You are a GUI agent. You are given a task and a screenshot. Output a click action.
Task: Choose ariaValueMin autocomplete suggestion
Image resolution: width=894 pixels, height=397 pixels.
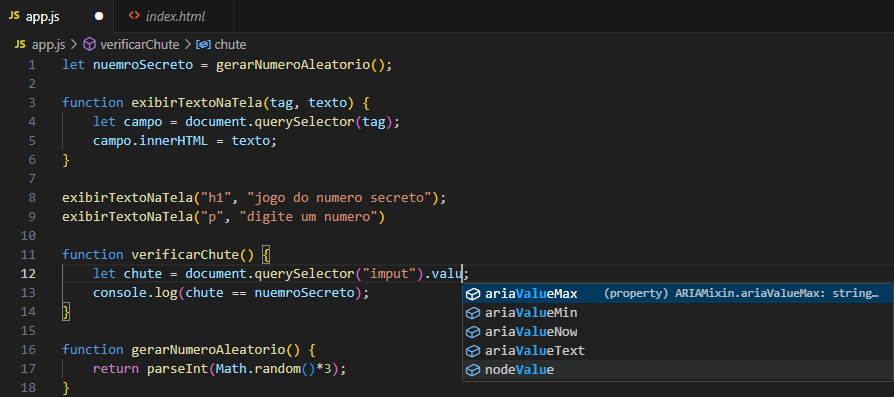[678, 313]
